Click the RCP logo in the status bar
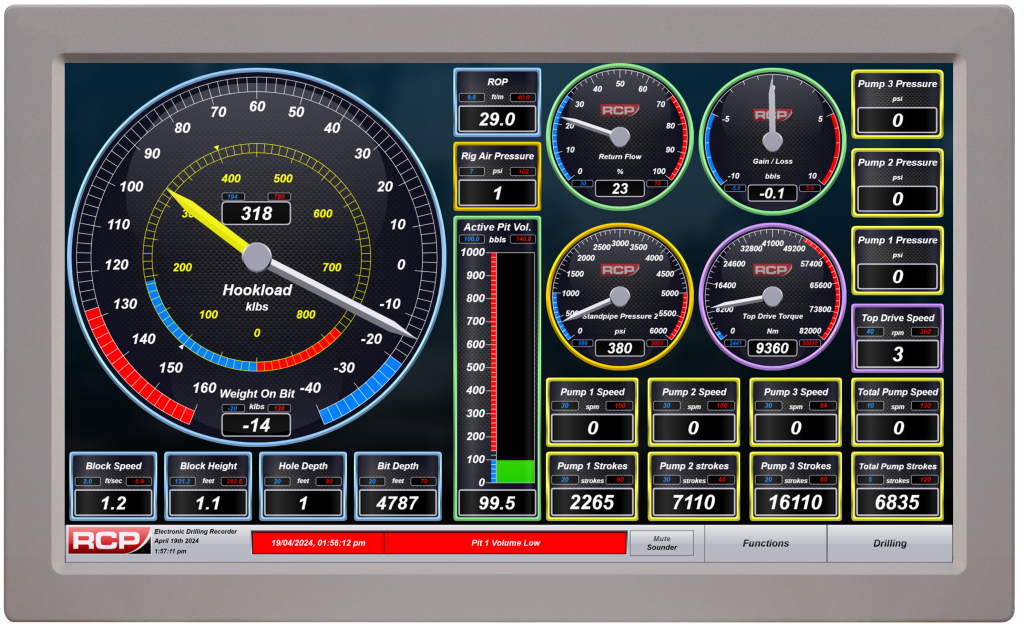Image resolution: width=1024 pixels, height=629 pixels. coord(109,541)
